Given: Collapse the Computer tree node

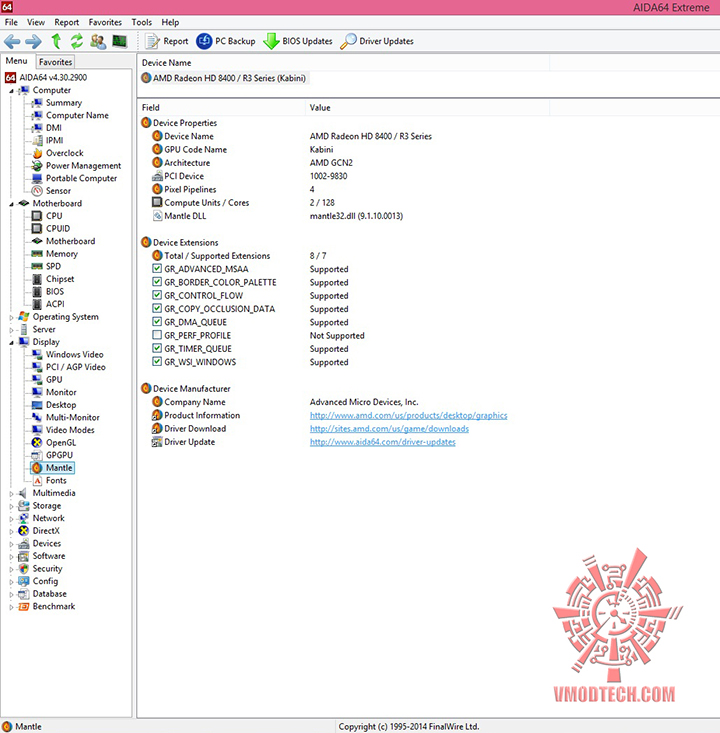Looking at the screenshot, I should [x=11, y=91].
